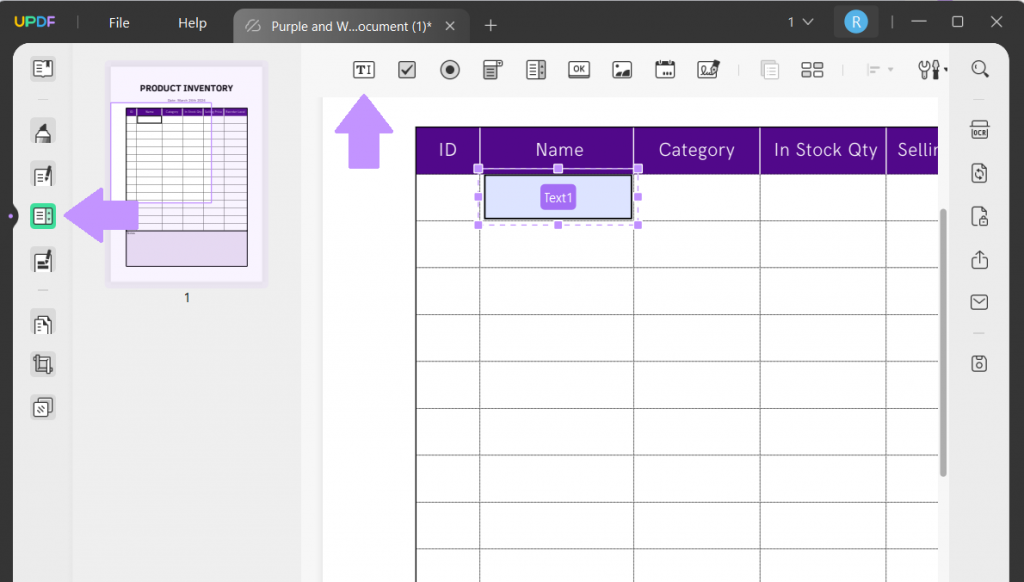The width and height of the screenshot is (1024, 582).
Task: Select the Signature field tool
Action: pos(708,69)
